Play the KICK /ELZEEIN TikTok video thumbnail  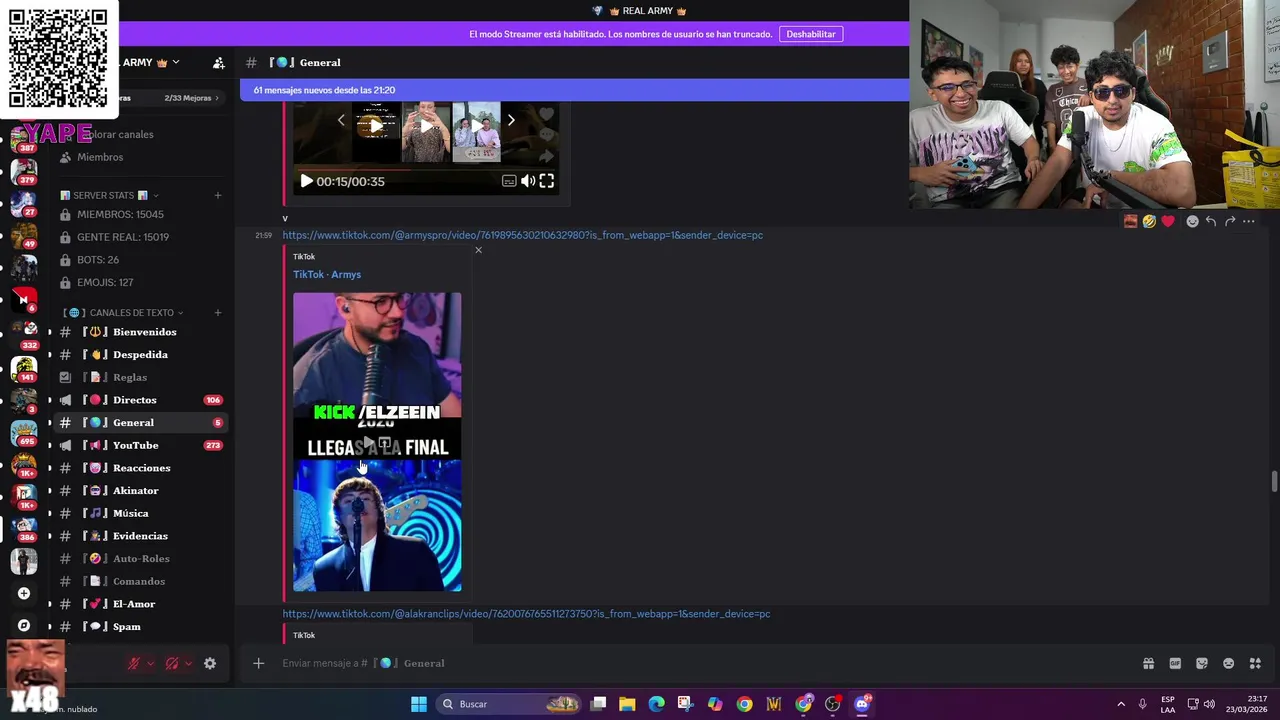[377, 442]
